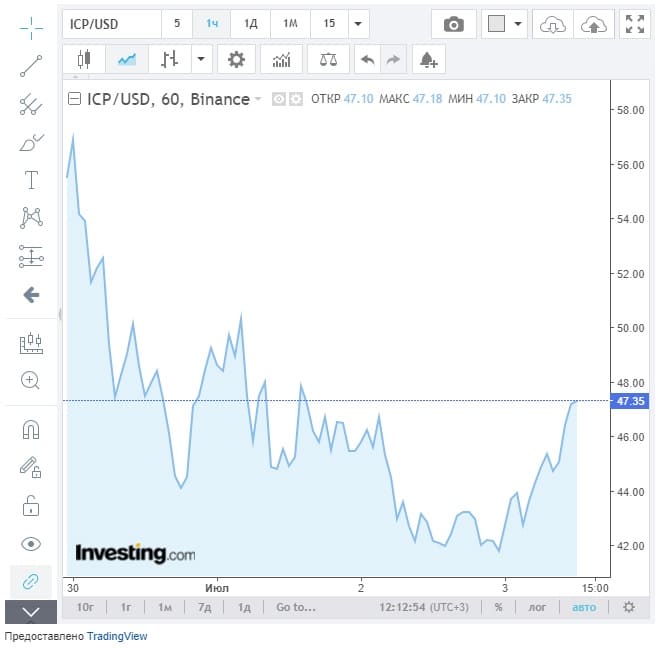This screenshot has width=656, height=648.
Task: Switch to the 1ч timeframe
Action: pyautogui.click(x=212, y=24)
